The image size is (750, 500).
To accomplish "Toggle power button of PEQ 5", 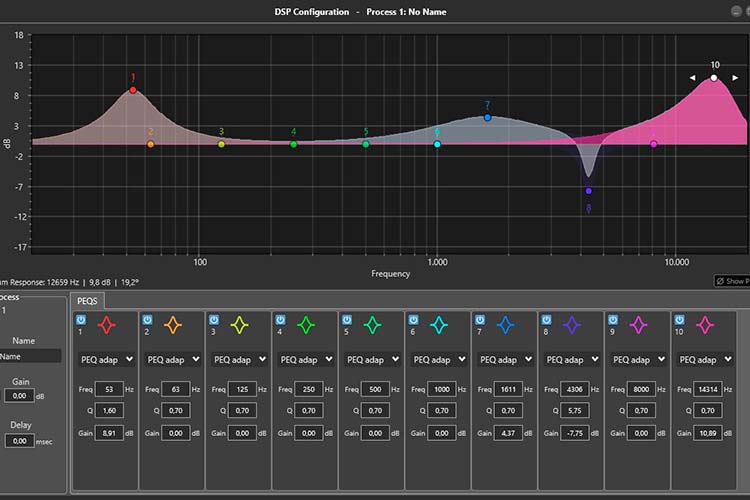I will (347, 320).
